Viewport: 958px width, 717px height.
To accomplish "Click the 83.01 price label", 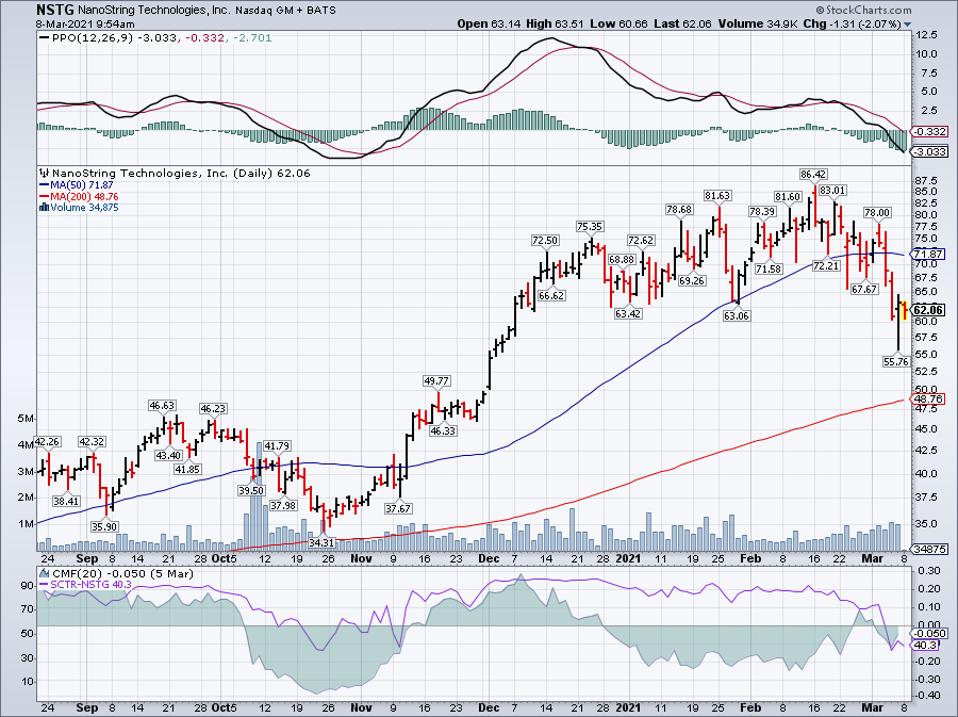I will tap(832, 191).
